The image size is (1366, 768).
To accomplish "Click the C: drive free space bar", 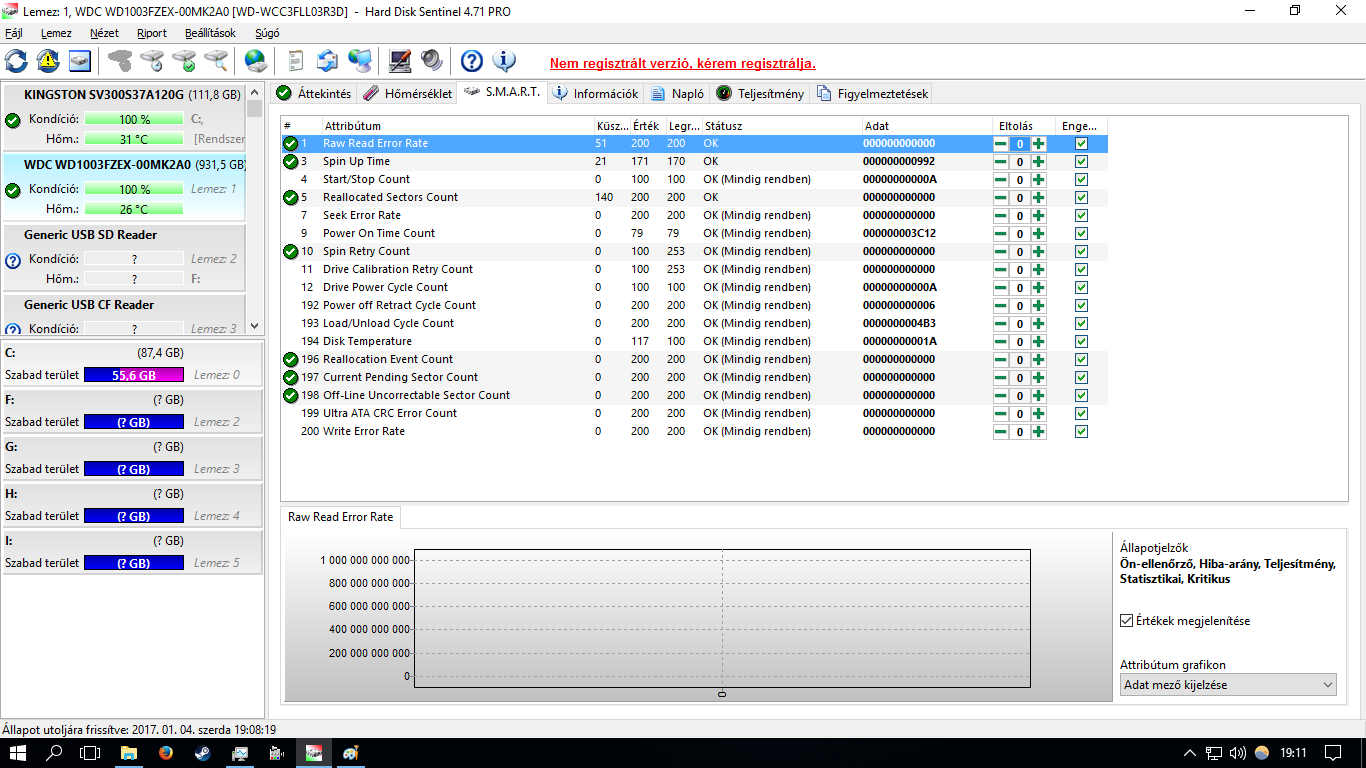I will 134,375.
